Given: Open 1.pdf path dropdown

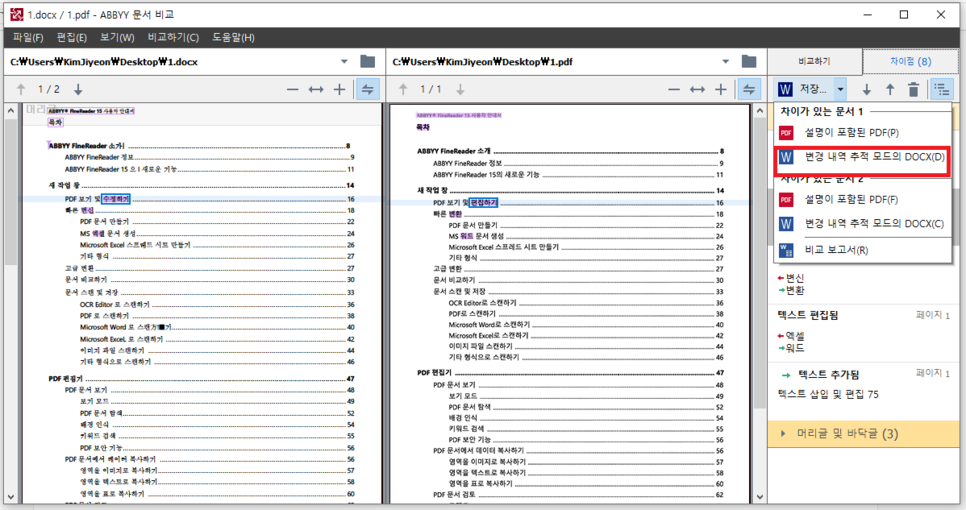Looking at the screenshot, I should click(x=726, y=62).
